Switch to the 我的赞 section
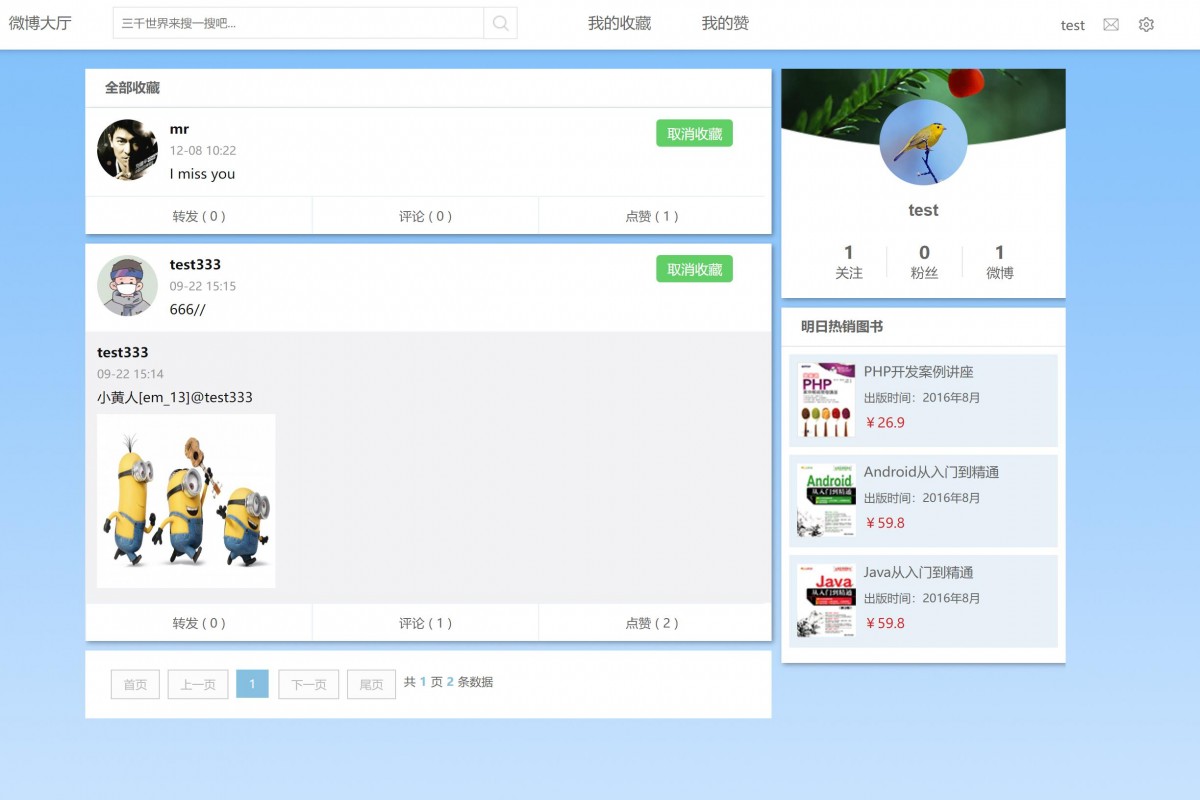 click(725, 23)
